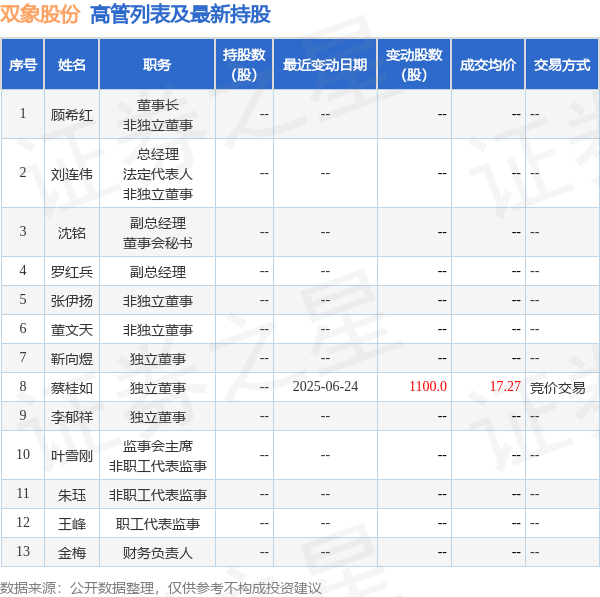Click the 高管列表及最新持股 heading
The width and height of the screenshot is (600, 597).
[x=180, y=15]
